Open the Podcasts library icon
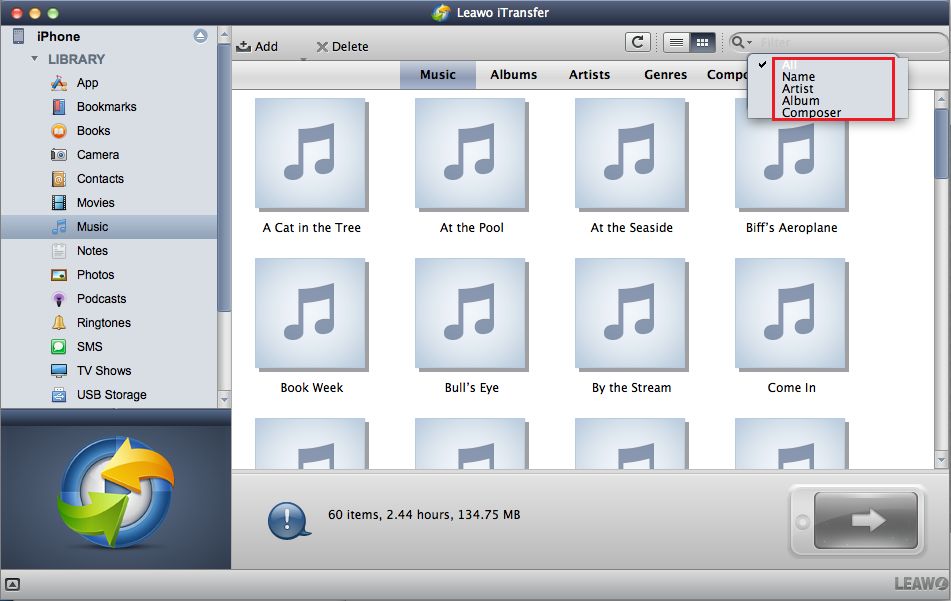951x601 pixels. click(x=59, y=299)
